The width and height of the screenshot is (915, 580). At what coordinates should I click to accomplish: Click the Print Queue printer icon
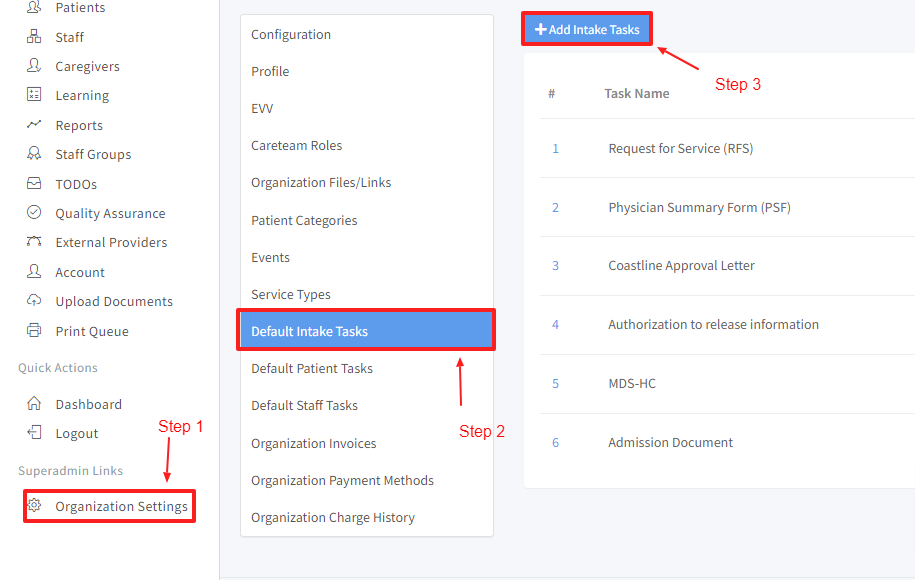(x=34, y=331)
